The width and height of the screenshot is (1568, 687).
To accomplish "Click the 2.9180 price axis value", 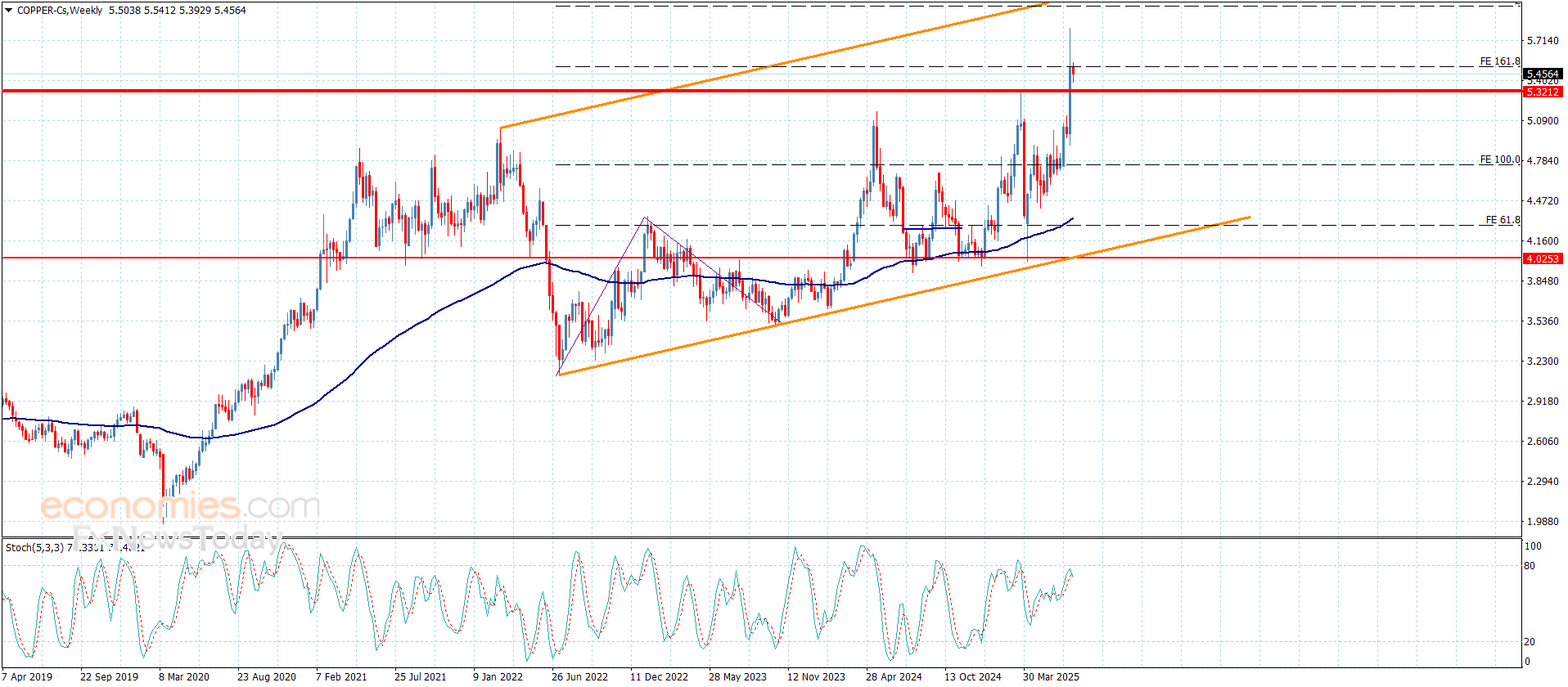I will (x=1543, y=401).
